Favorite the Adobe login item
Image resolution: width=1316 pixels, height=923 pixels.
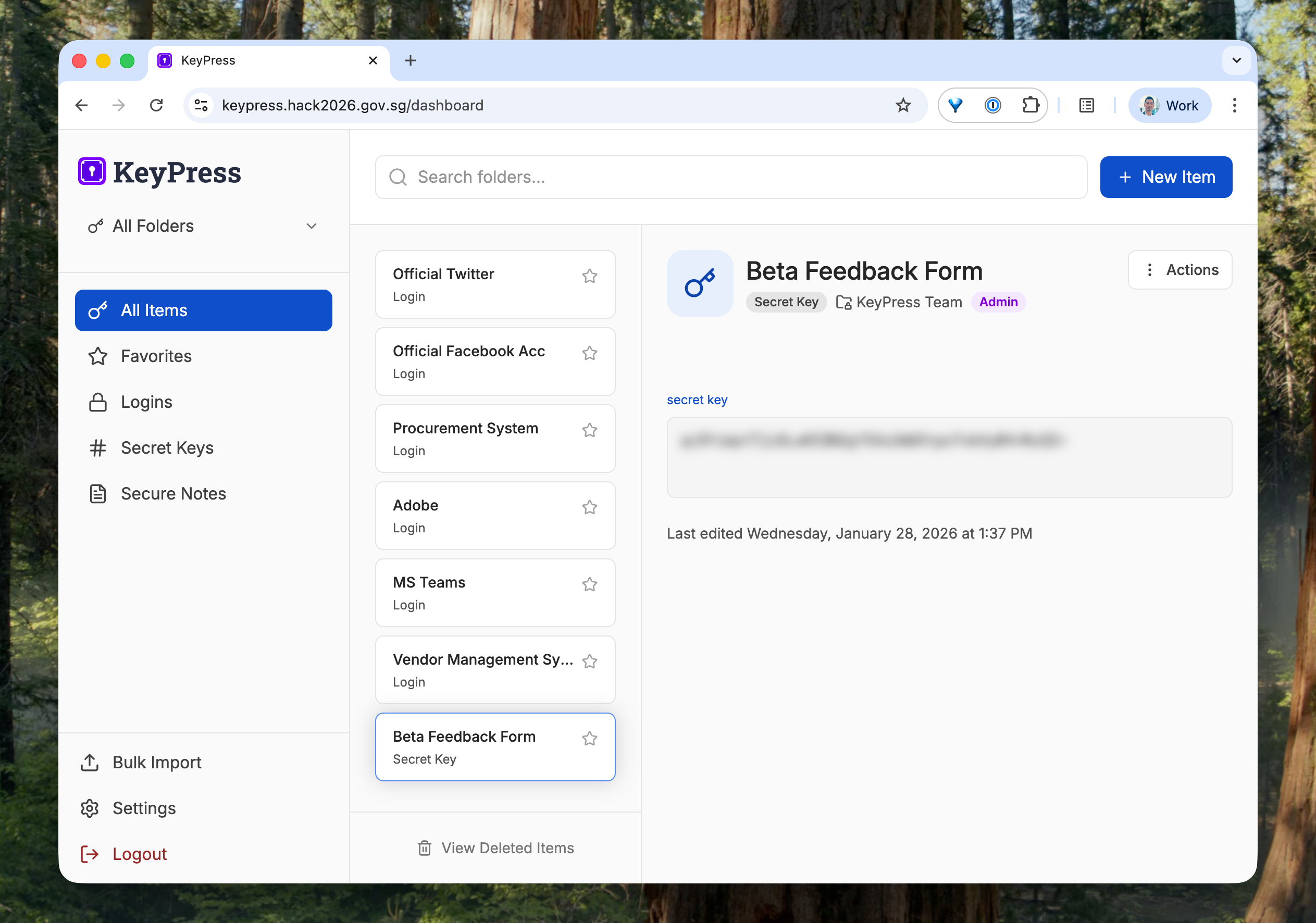click(x=590, y=507)
